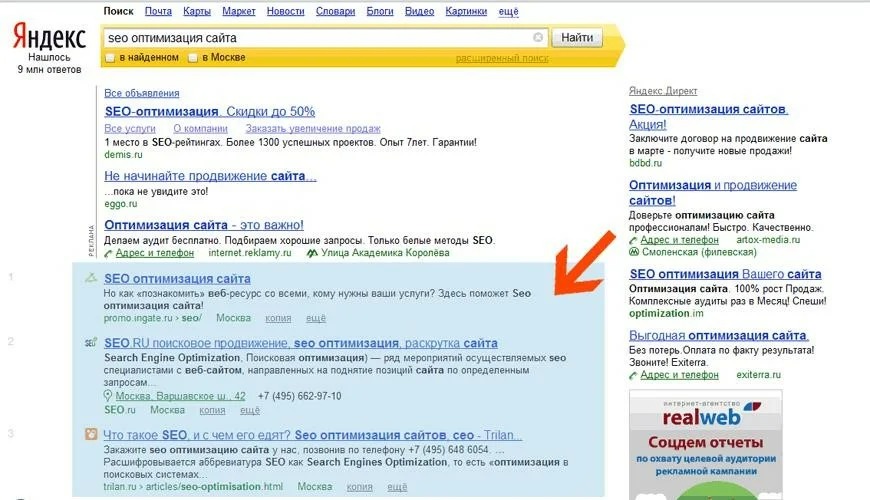
Task: Click metro icon beside Смоленская (филевская)
Action: point(634,252)
